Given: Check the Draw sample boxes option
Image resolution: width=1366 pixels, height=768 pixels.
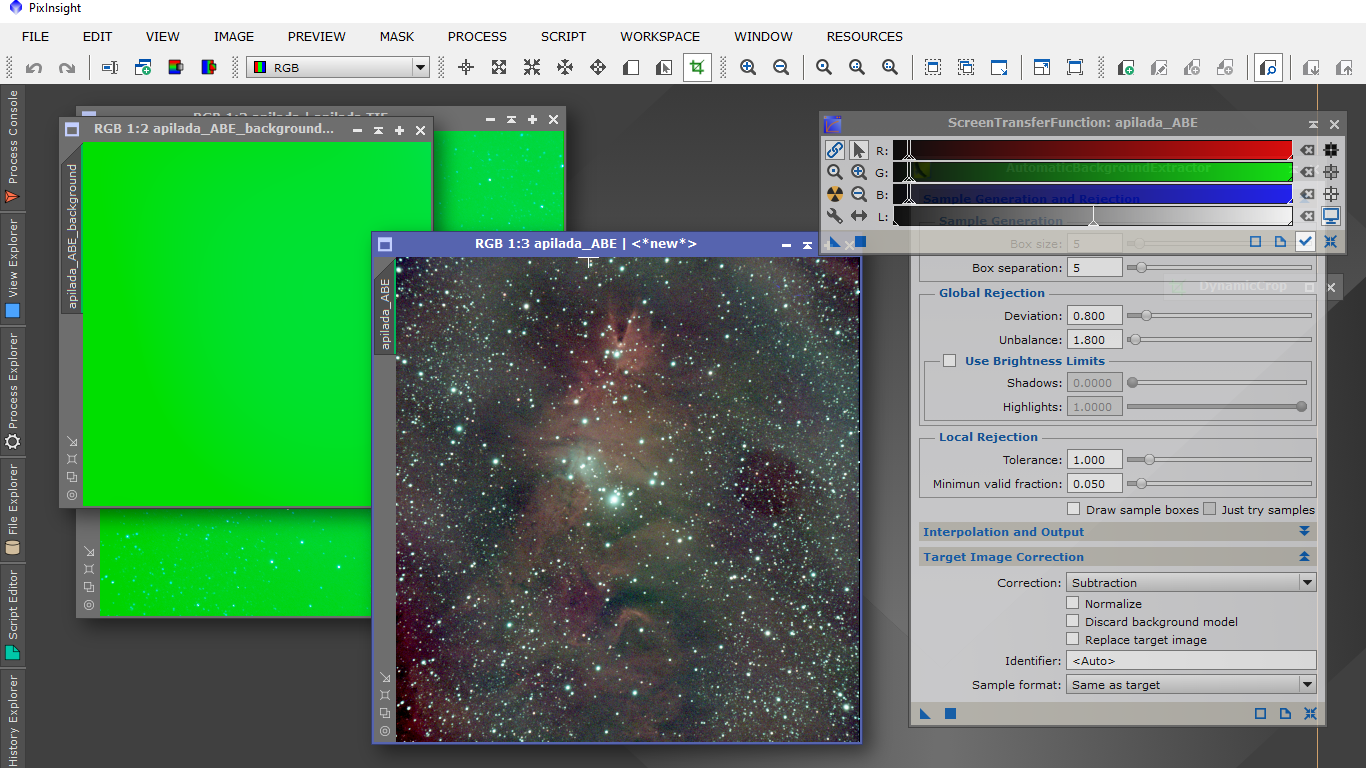Looking at the screenshot, I should (1074, 509).
